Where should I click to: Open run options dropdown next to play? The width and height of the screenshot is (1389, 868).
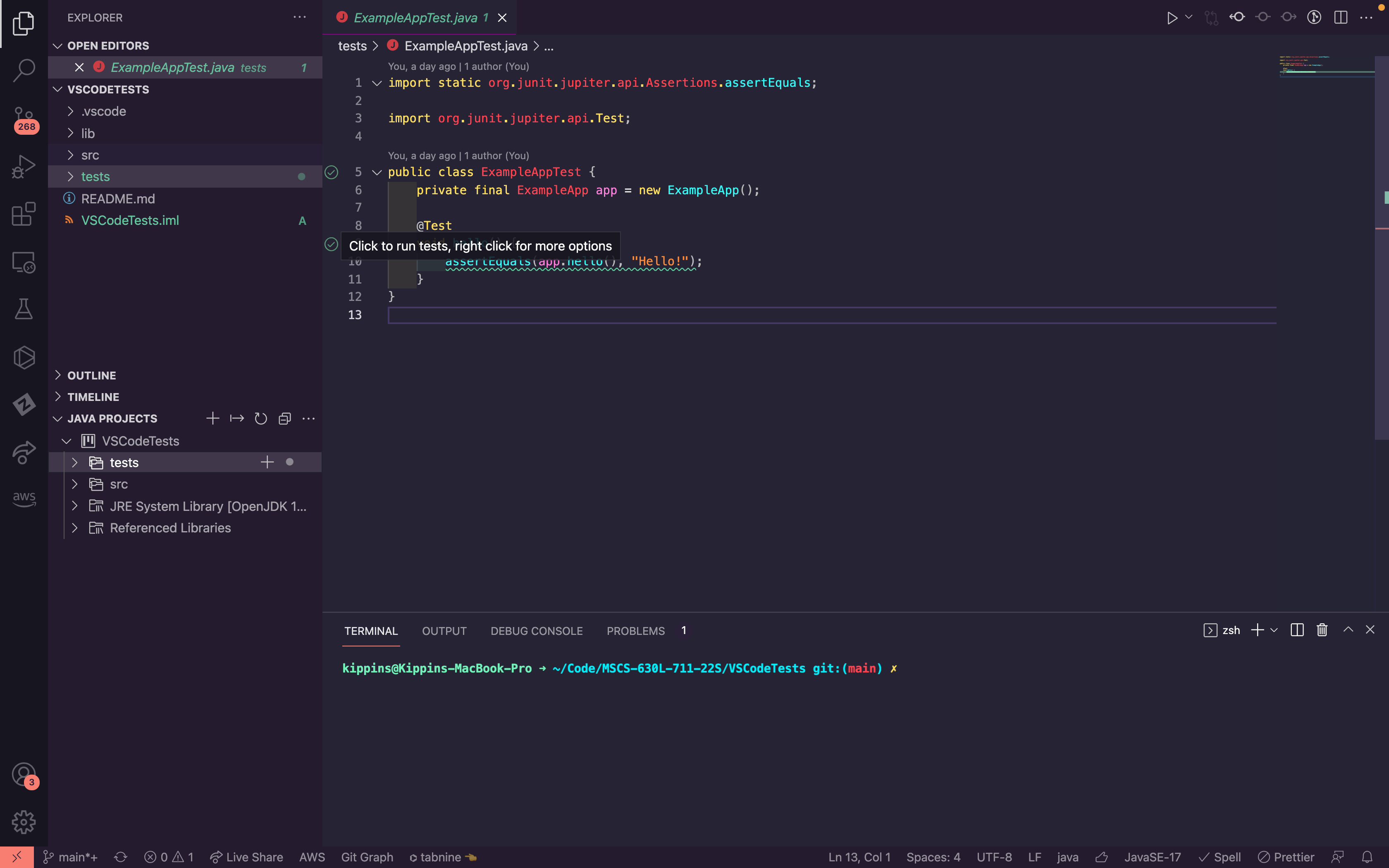point(1189,17)
